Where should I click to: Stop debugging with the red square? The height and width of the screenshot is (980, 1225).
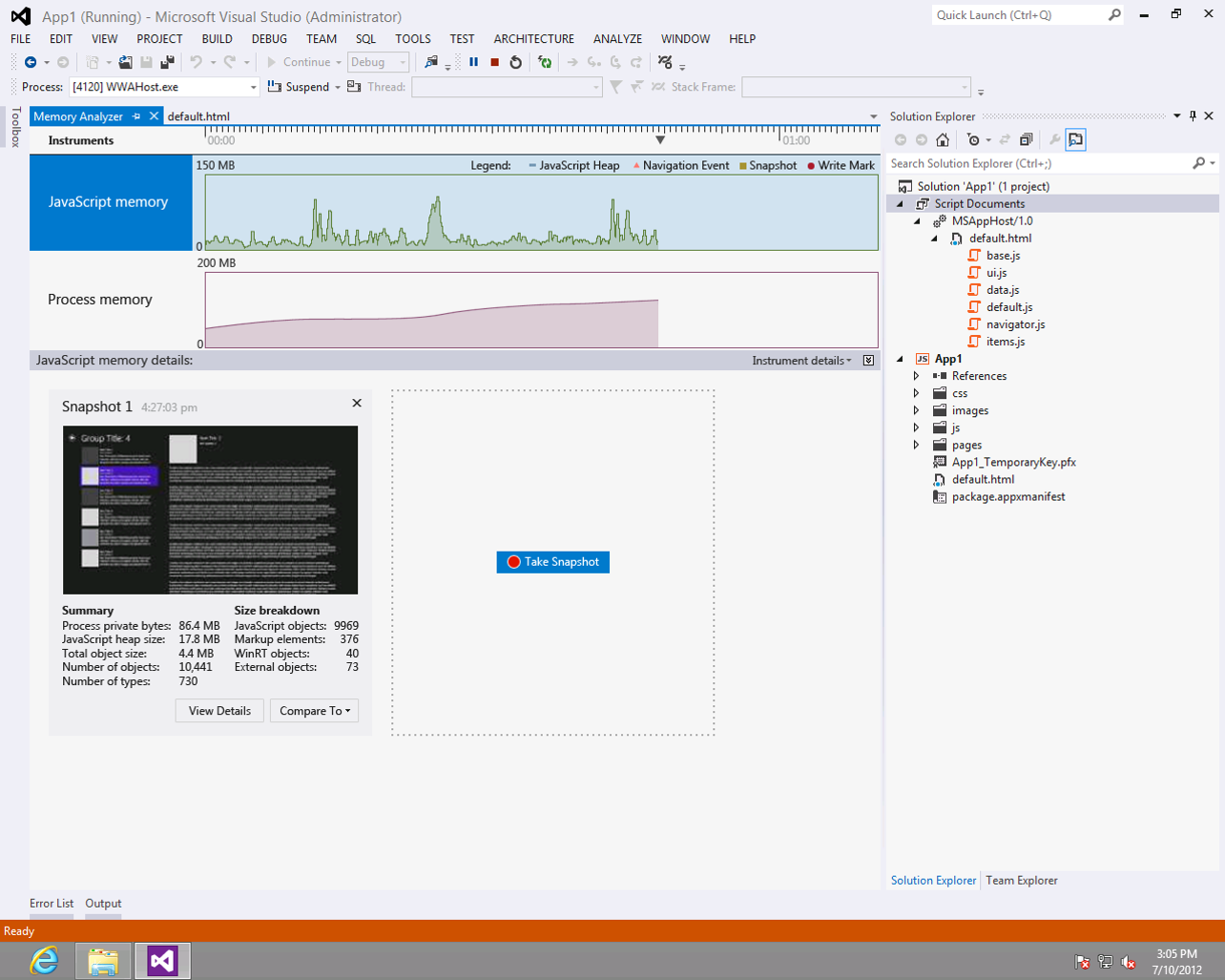(495, 62)
